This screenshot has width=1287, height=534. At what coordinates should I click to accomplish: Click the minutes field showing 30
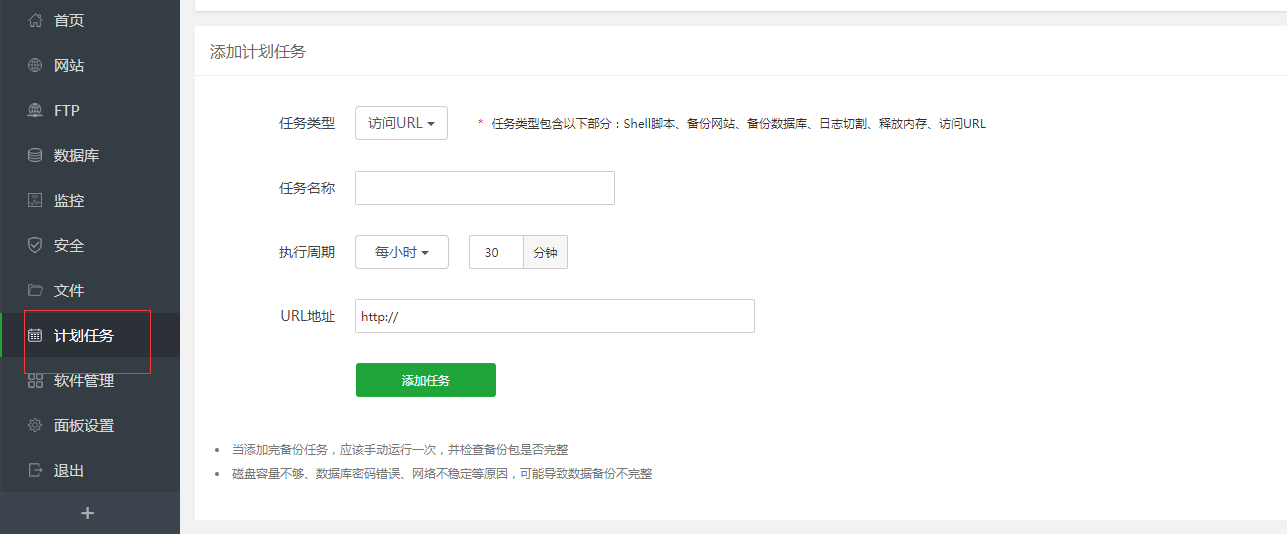coord(496,252)
